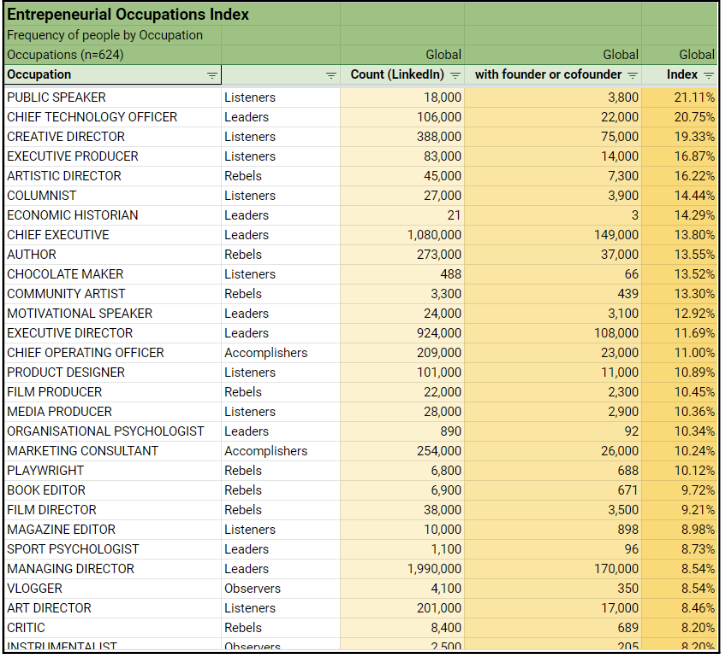
Task: Open the Occupation column filter dropdown
Action: coord(212,76)
